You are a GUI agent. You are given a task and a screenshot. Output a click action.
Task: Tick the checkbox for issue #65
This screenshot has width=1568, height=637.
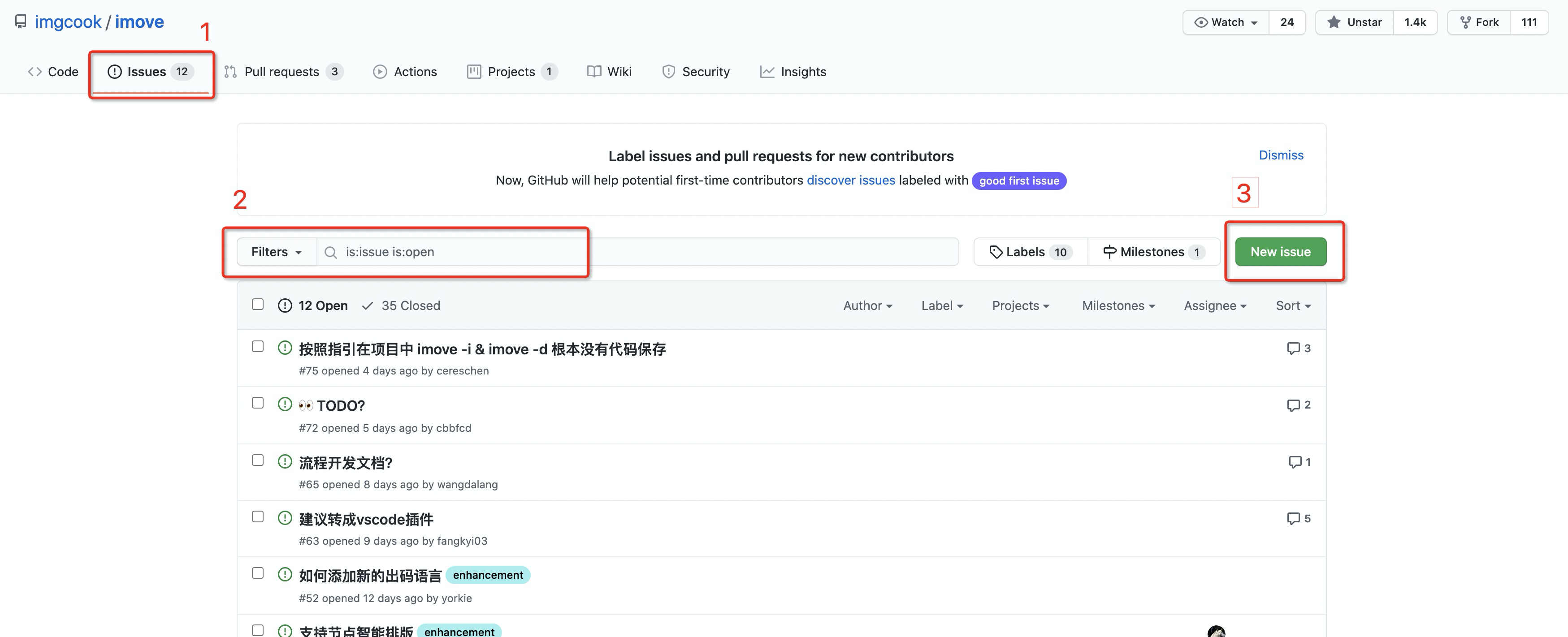pyautogui.click(x=257, y=460)
